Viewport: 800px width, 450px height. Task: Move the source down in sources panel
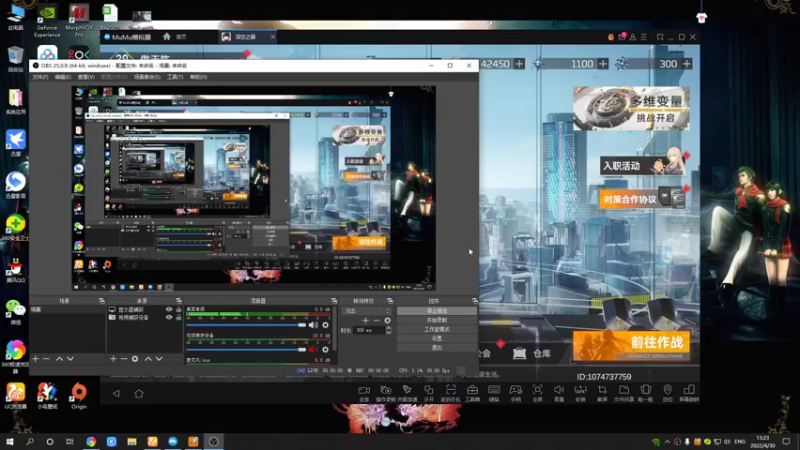point(159,359)
